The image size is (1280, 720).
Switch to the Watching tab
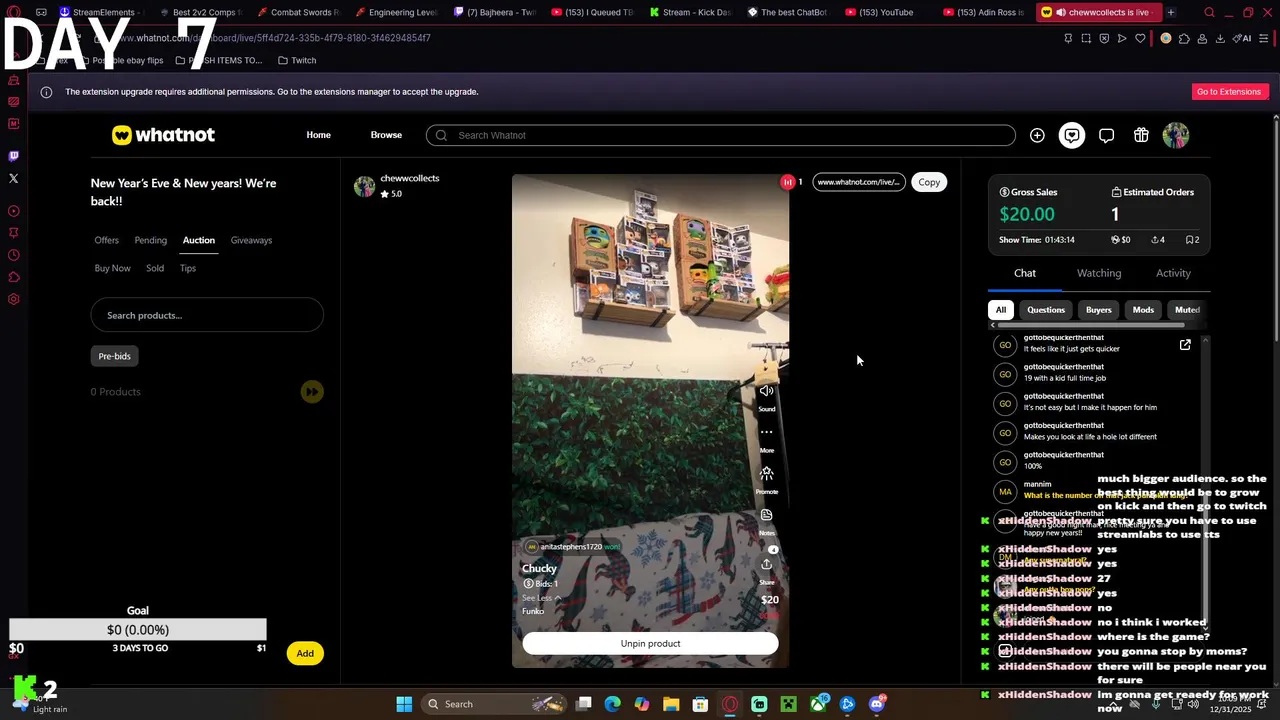[x=1099, y=273]
